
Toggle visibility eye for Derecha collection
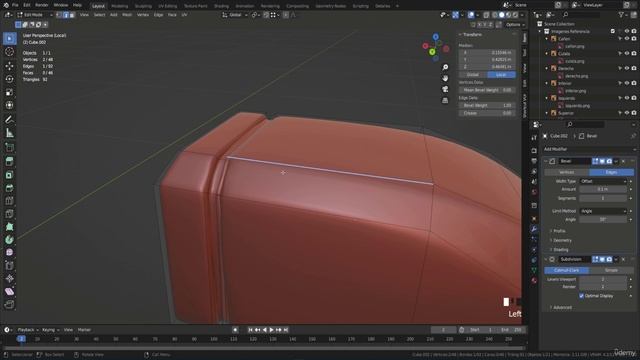[627, 69]
